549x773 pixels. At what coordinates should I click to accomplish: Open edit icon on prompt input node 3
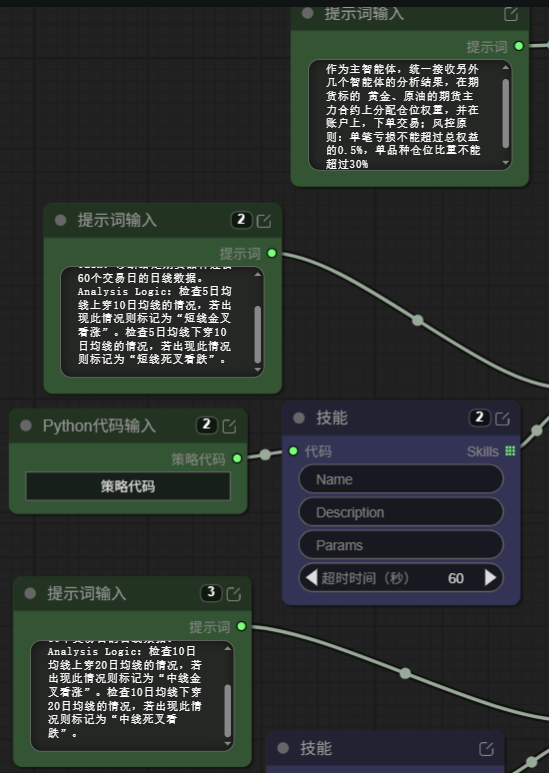234,594
